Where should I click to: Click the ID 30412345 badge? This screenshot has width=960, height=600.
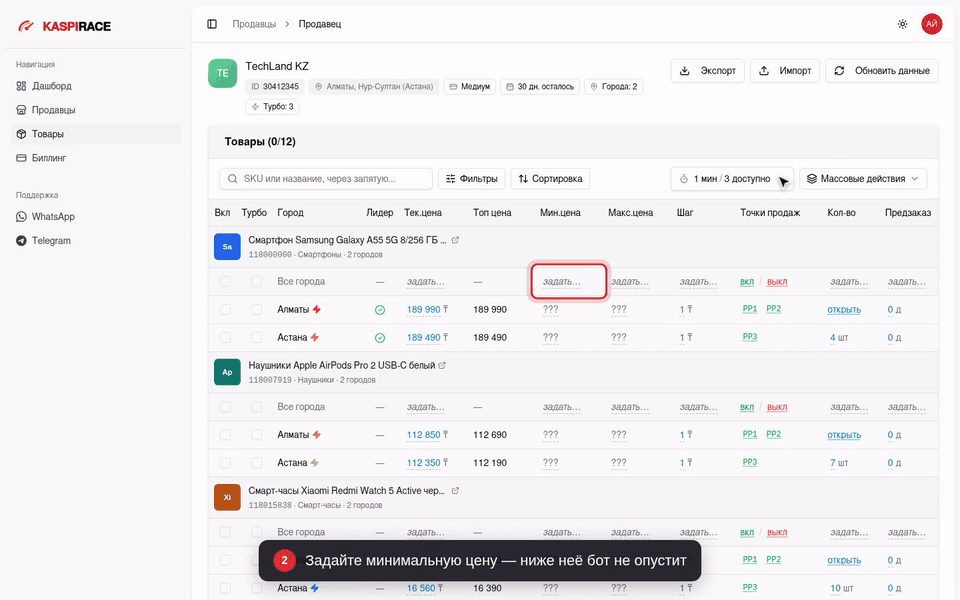[275, 86]
